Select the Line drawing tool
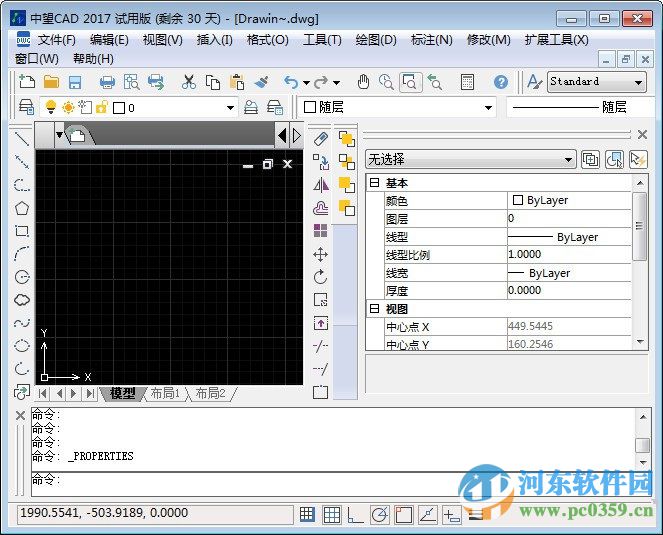Image resolution: width=663 pixels, height=535 pixels. [22, 138]
